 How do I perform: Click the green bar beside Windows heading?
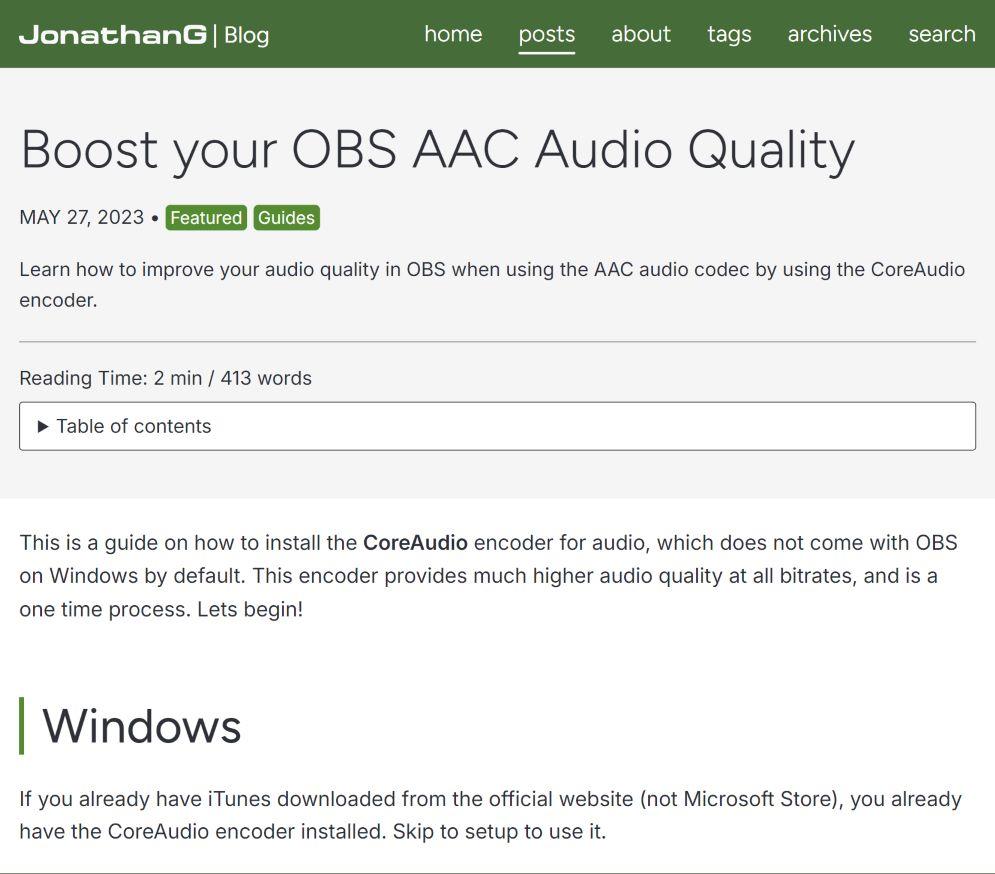22,726
